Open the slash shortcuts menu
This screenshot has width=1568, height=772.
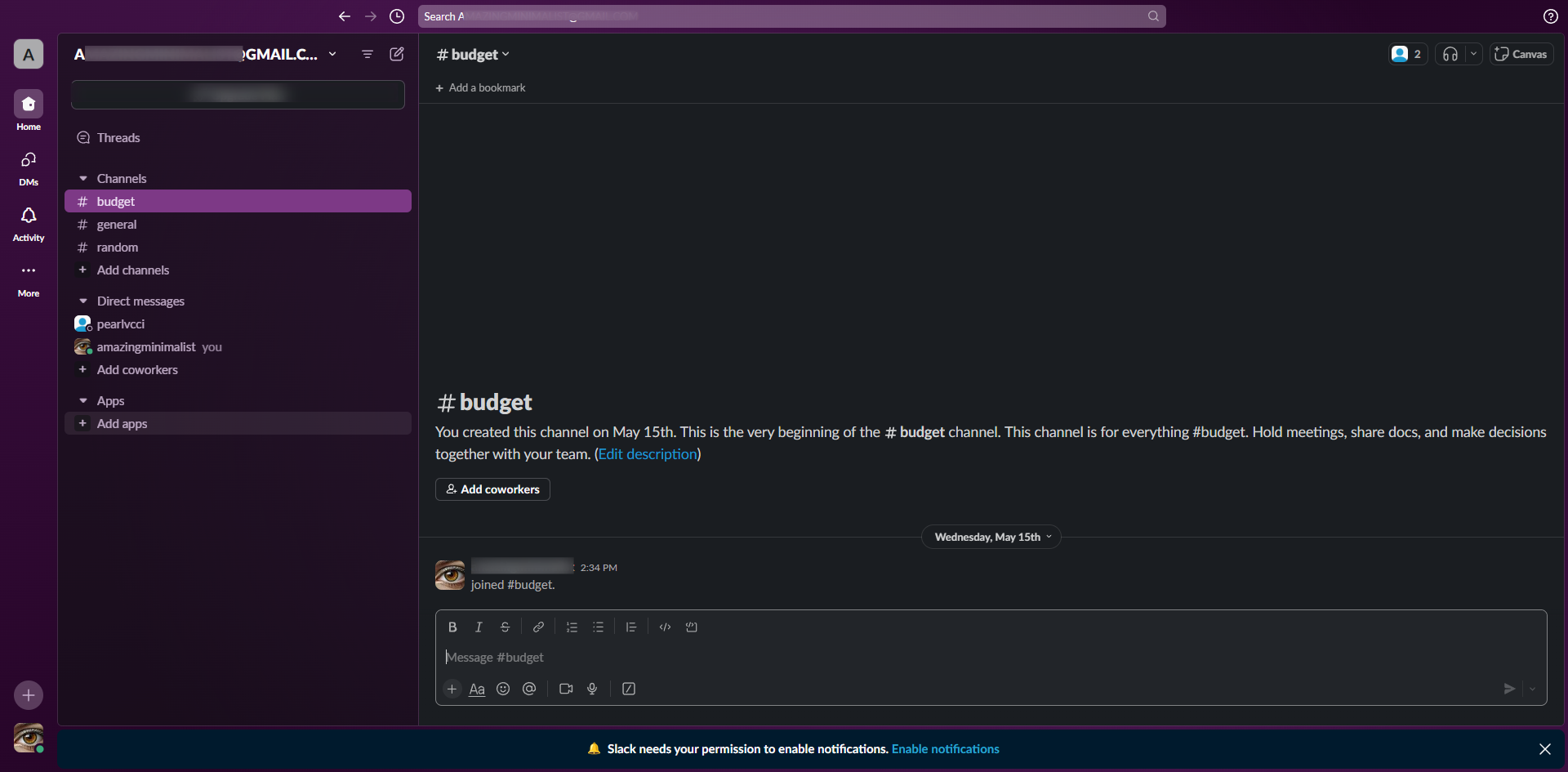tap(629, 689)
